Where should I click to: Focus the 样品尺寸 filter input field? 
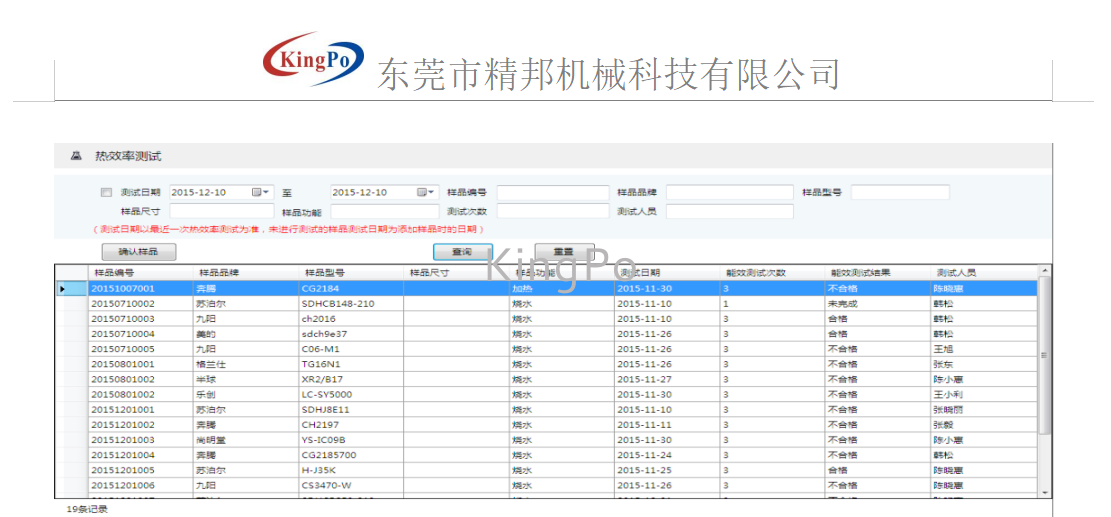222,211
